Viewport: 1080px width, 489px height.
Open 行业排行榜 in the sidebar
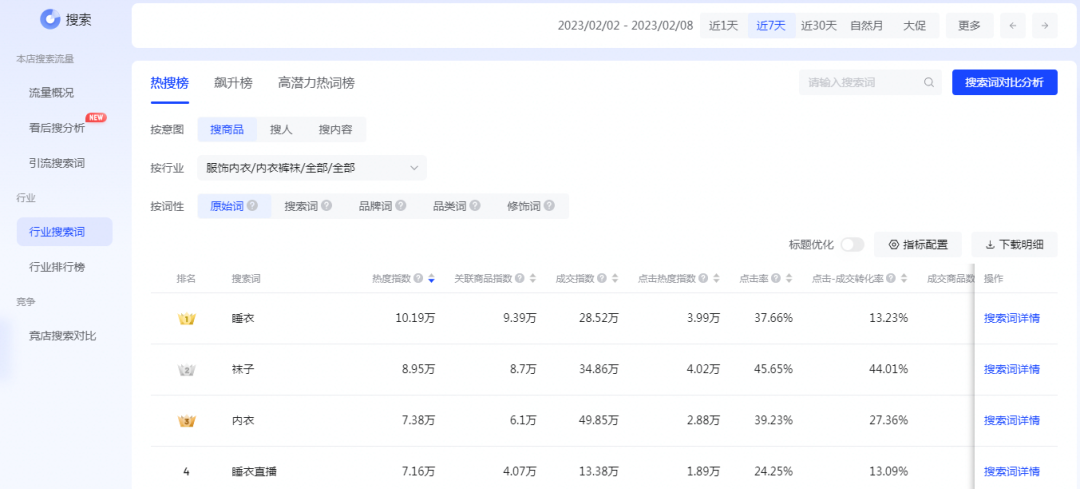point(57,267)
